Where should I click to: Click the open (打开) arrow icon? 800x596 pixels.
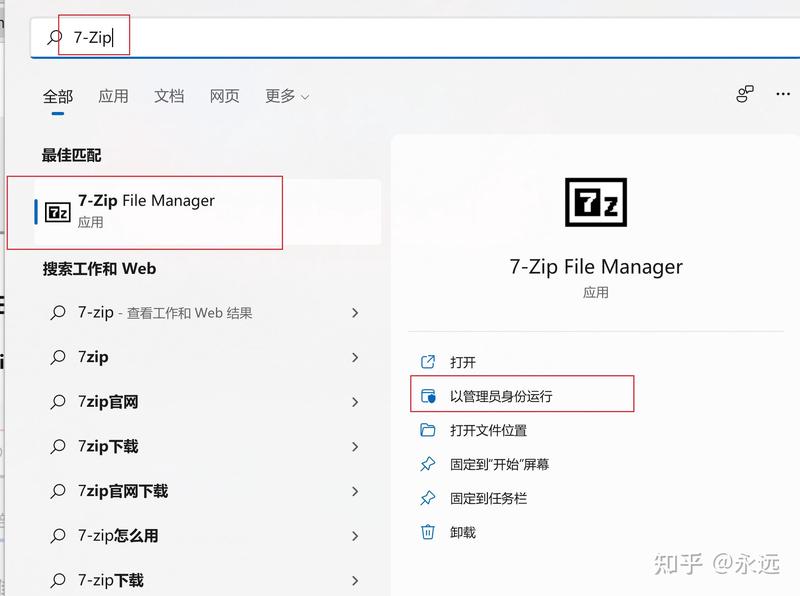click(x=428, y=362)
